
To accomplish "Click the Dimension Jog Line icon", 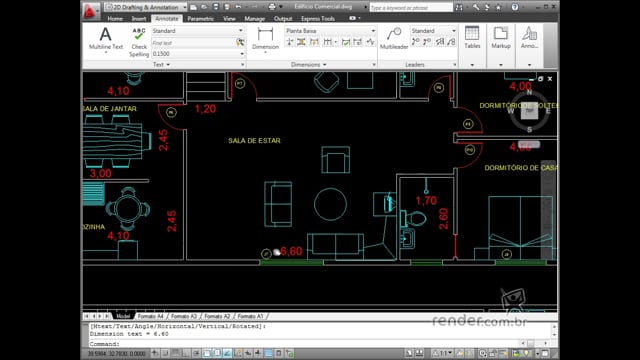I will click(370, 42).
